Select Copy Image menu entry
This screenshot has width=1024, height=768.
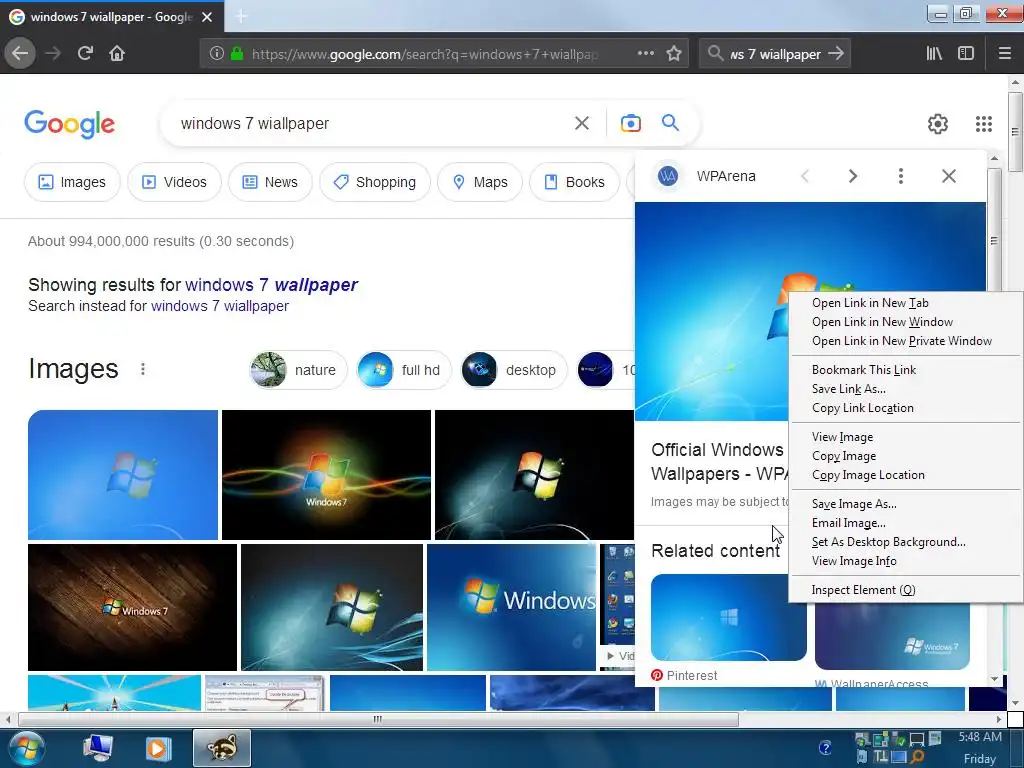[905, 456]
